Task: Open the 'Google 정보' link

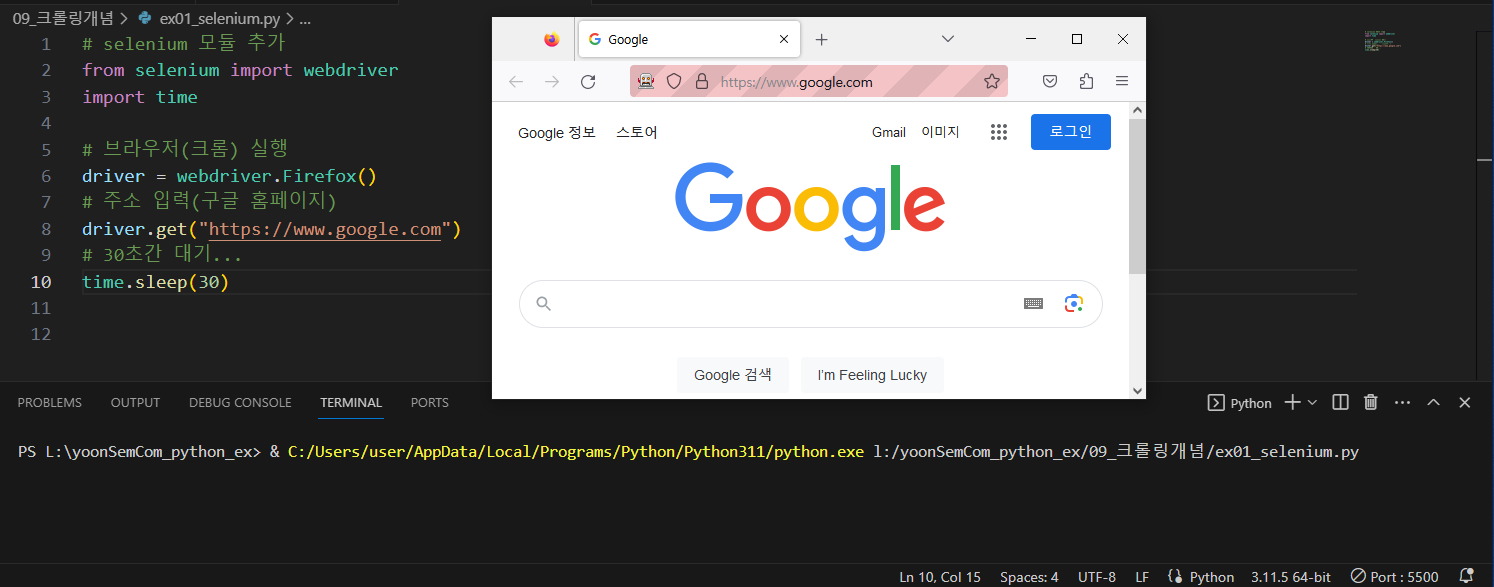Action: tap(557, 133)
